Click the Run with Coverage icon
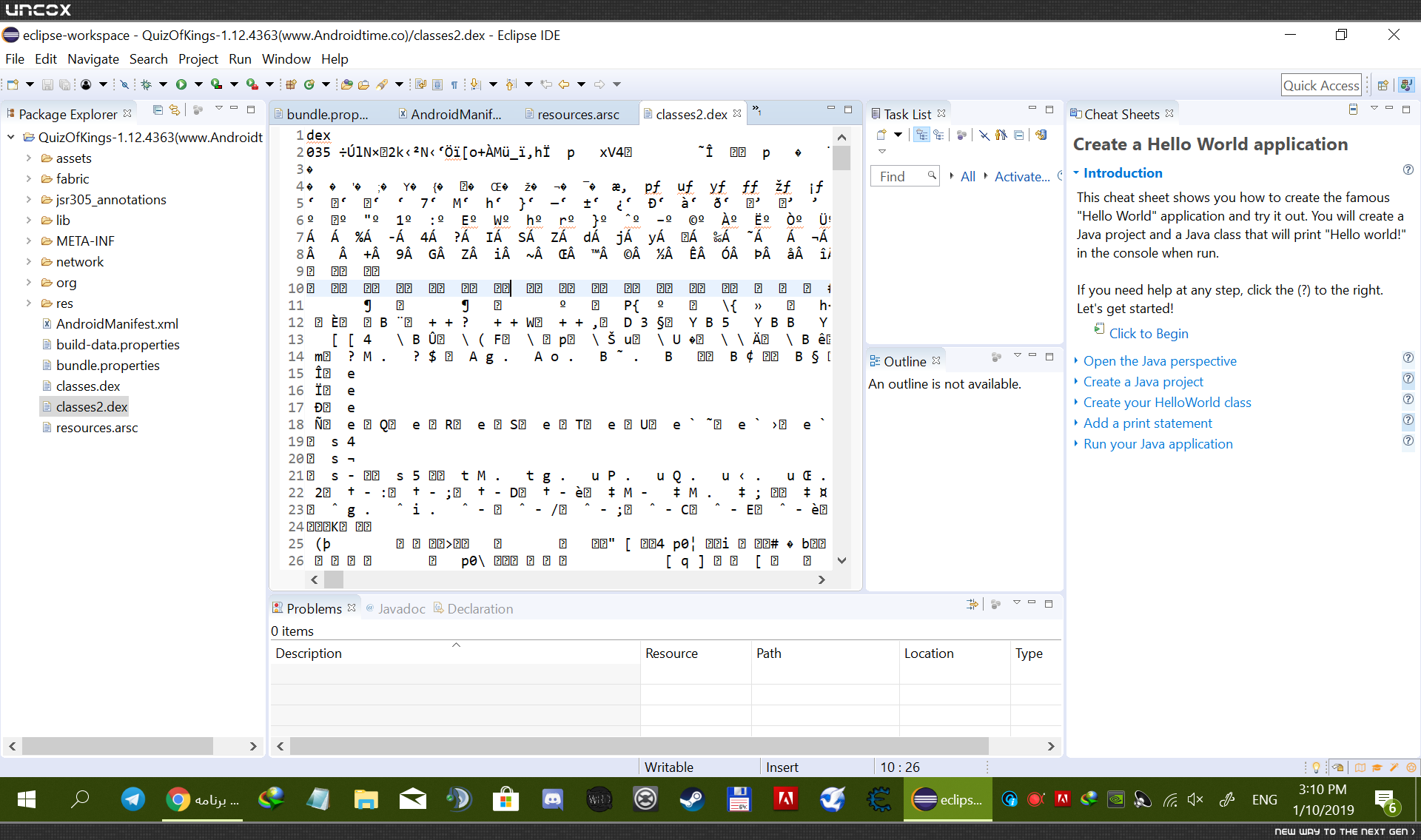Screen dimensions: 1421x840 (x=217, y=84)
